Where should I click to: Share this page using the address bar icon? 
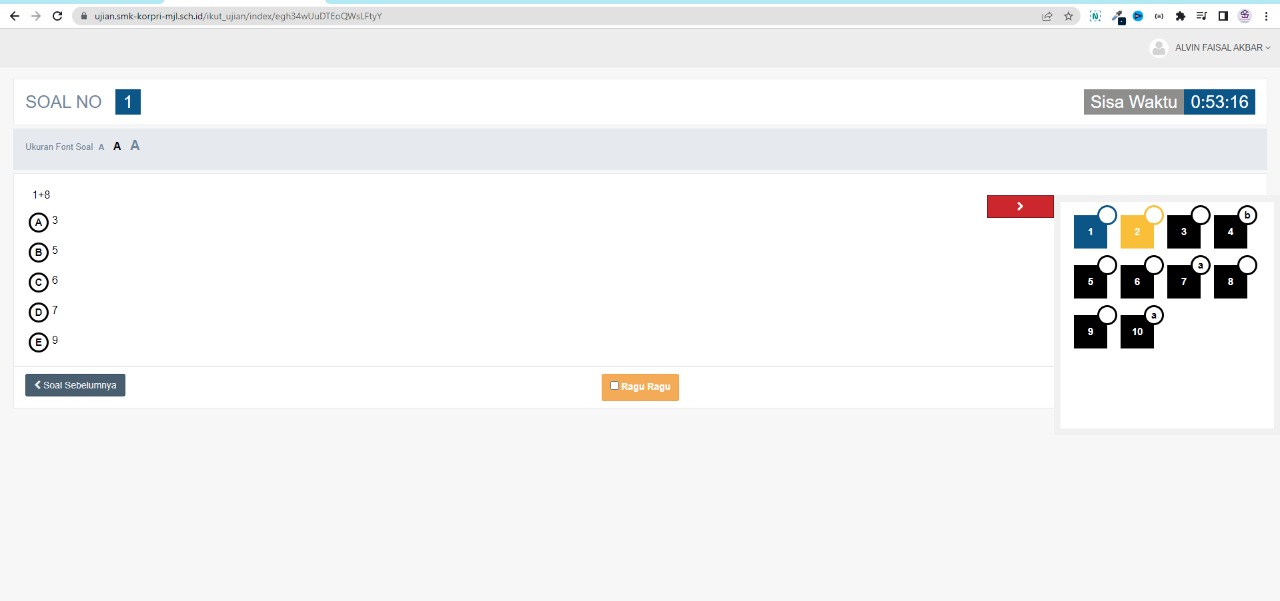[1047, 16]
